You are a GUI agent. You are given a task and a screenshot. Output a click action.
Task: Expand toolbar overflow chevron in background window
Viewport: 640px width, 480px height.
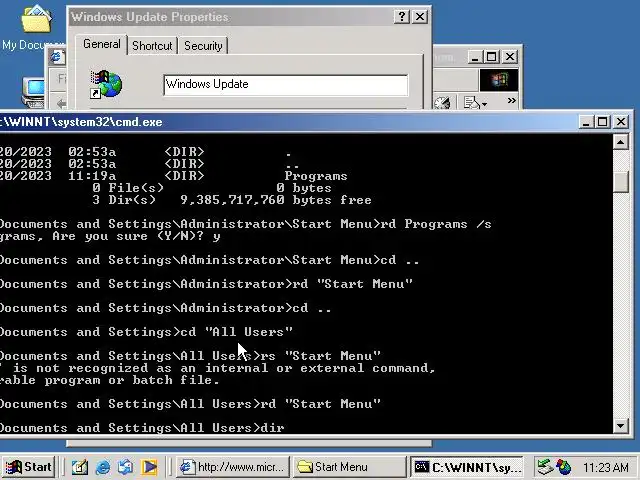click(511, 100)
